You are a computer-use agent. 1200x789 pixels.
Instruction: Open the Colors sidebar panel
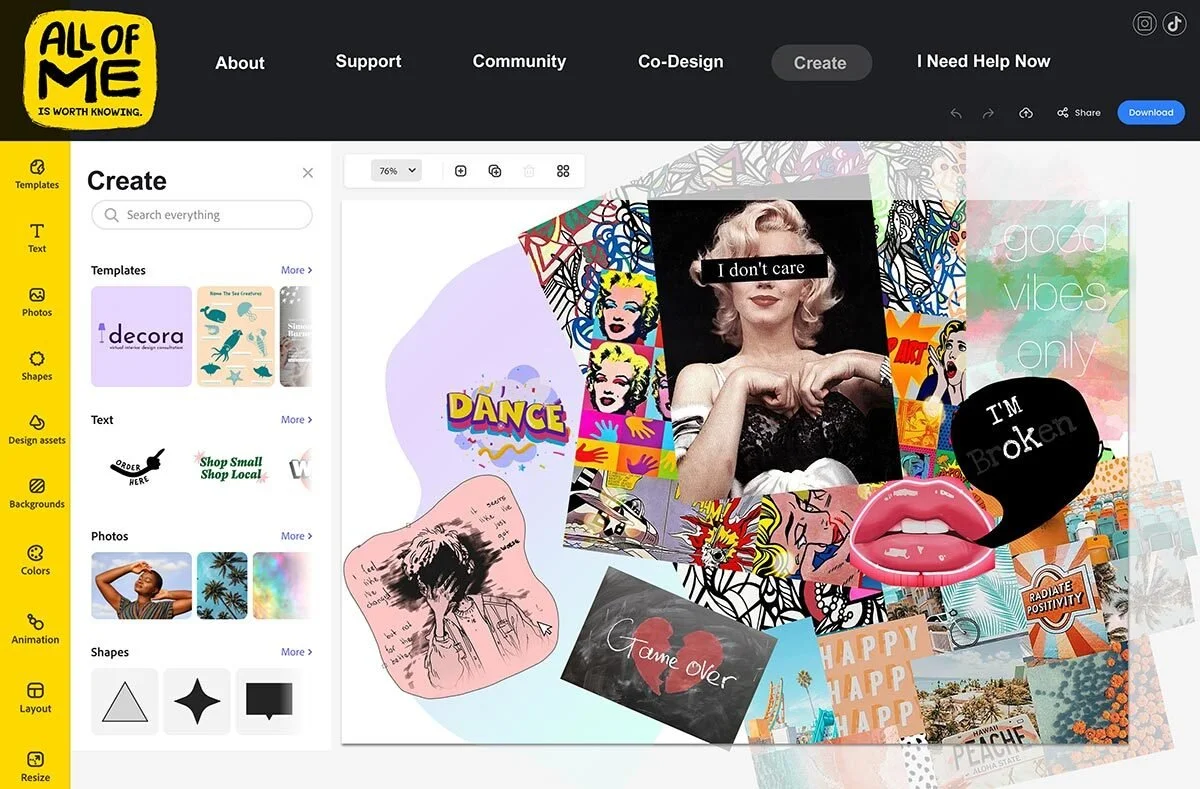(x=36, y=560)
